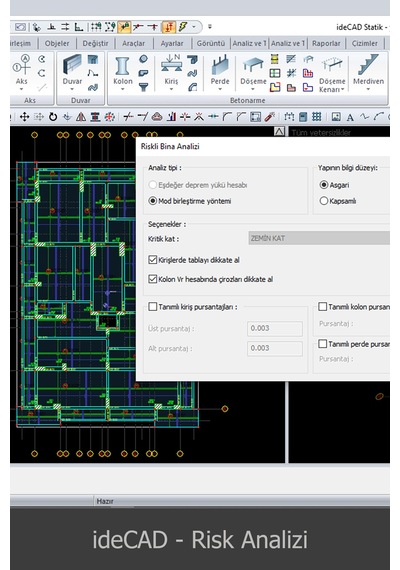
Task: Select the Döşeme (slab) tool icon
Action: point(253,65)
